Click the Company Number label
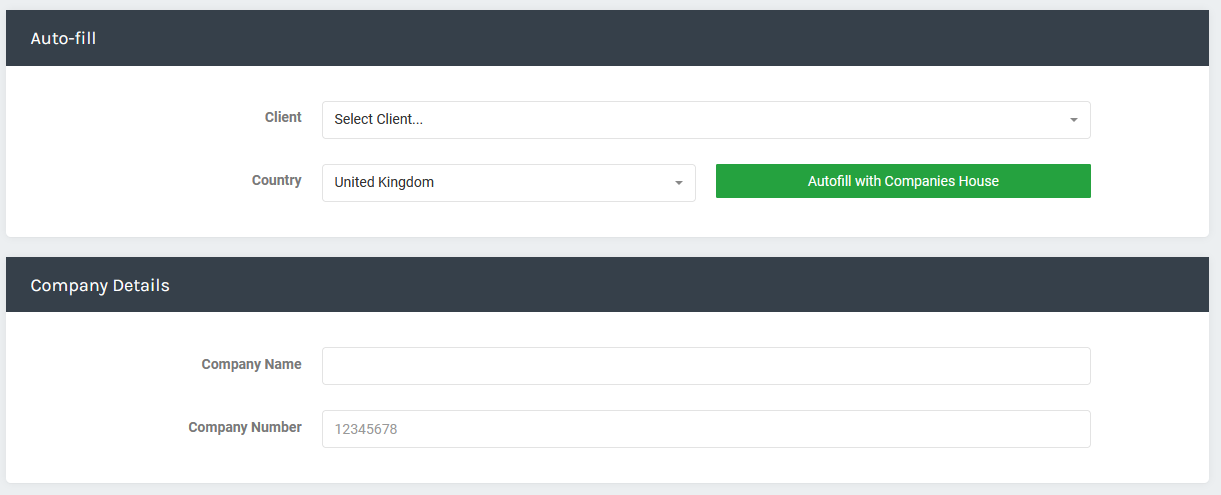This screenshot has width=1221, height=495. click(x=245, y=427)
